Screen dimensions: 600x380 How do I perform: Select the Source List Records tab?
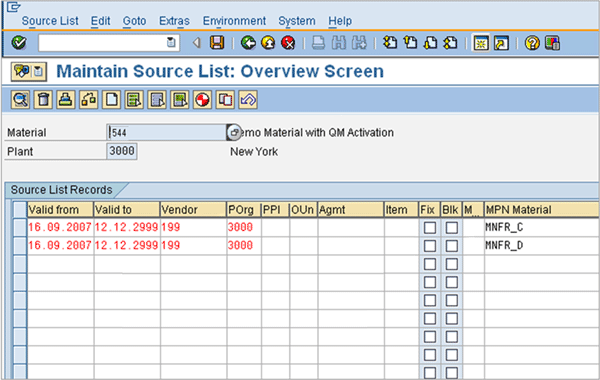pyautogui.click(x=62, y=190)
